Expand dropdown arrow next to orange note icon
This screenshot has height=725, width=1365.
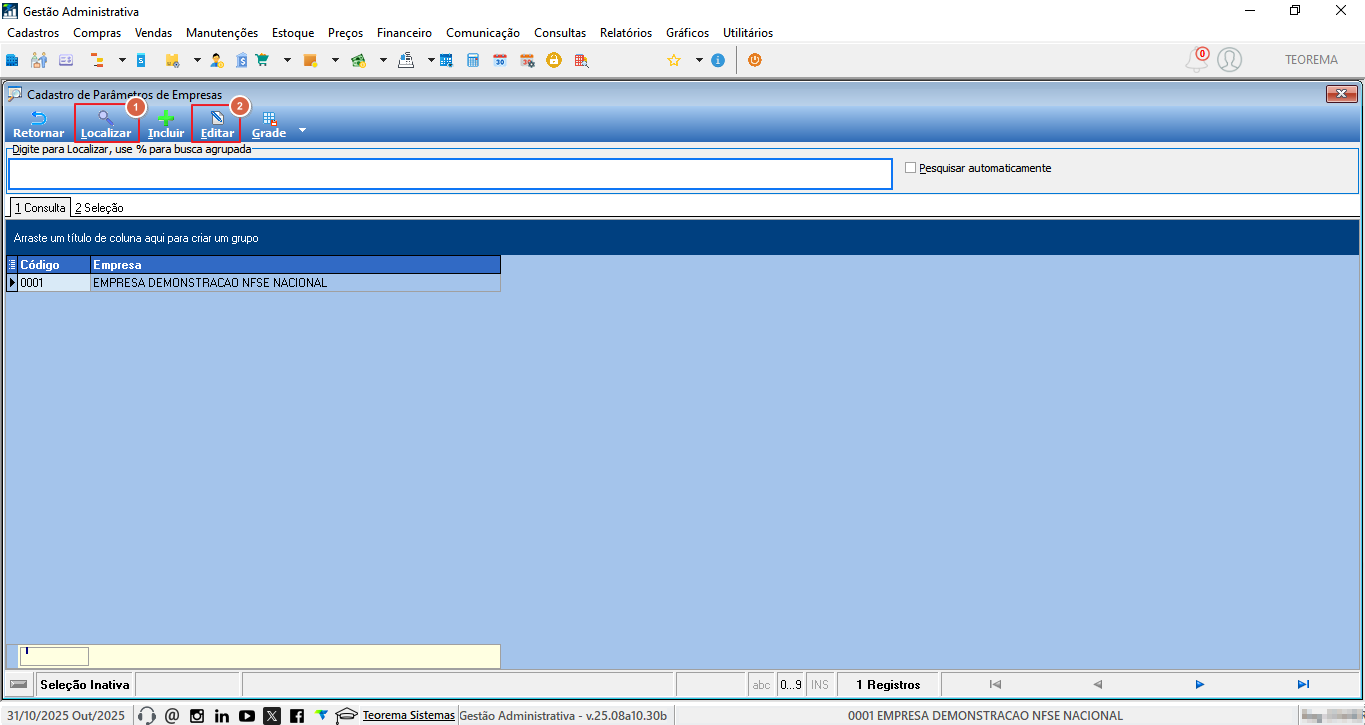click(x=335, y=60)
